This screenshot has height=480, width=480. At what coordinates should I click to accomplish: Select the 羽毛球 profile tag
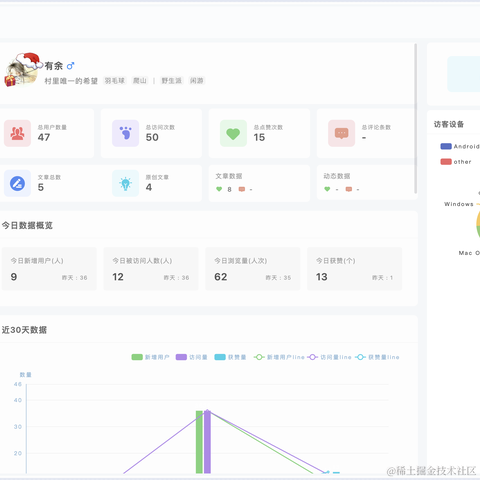click(115, 81)
